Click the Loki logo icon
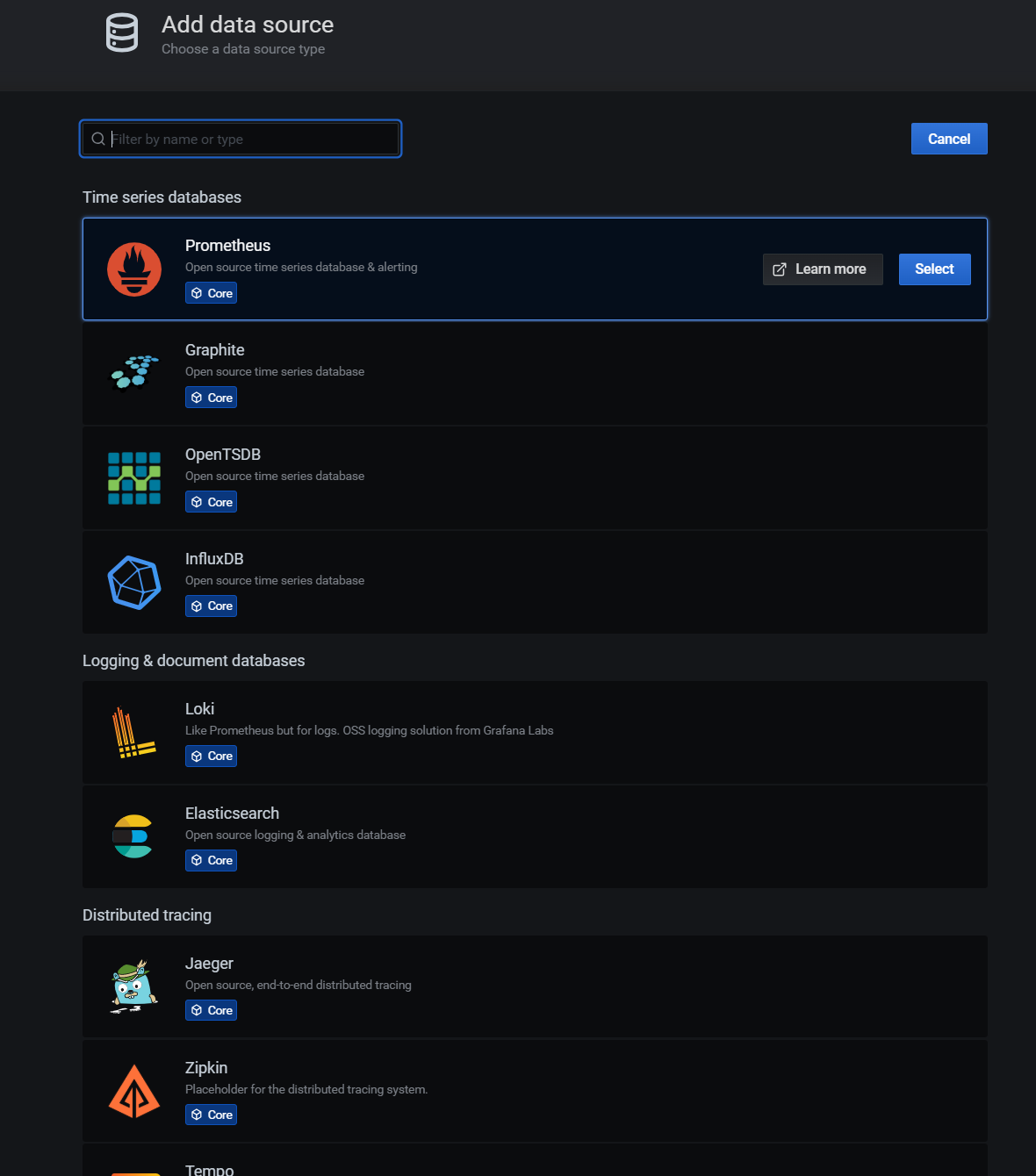 pos(134,733)
